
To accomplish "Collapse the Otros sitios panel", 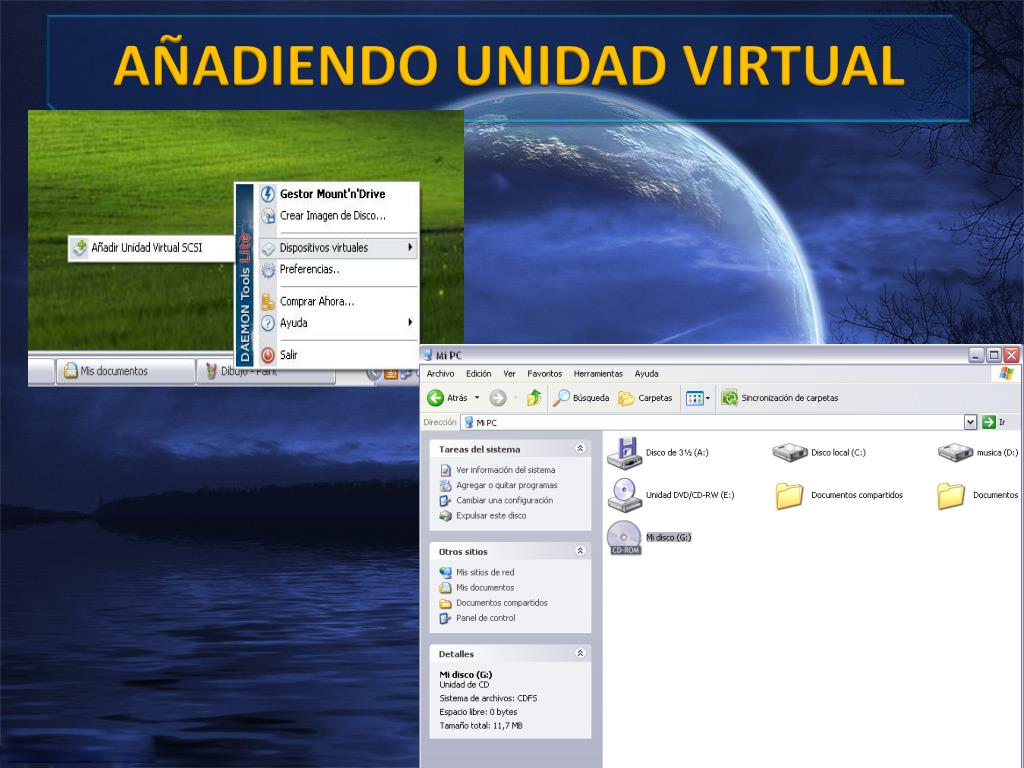I will tap(579, 551).
